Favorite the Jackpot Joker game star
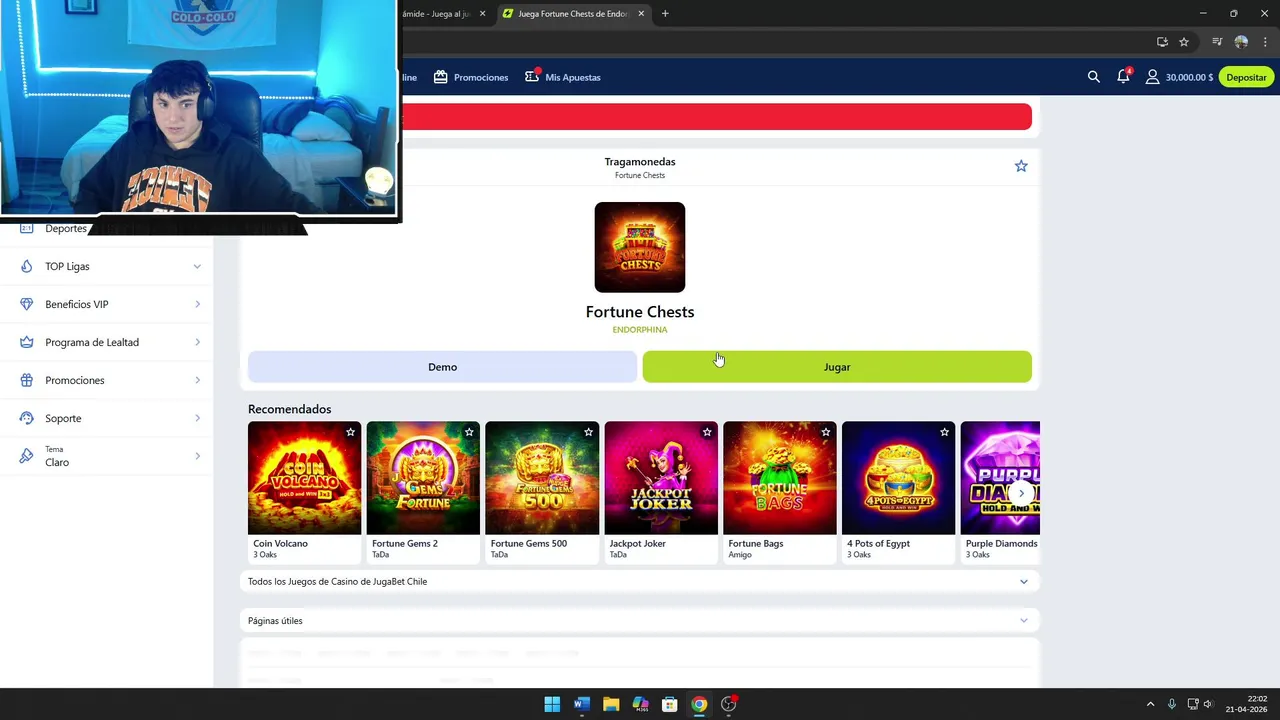This screenshot has height=720, width=1280. (x=707, y=432)
